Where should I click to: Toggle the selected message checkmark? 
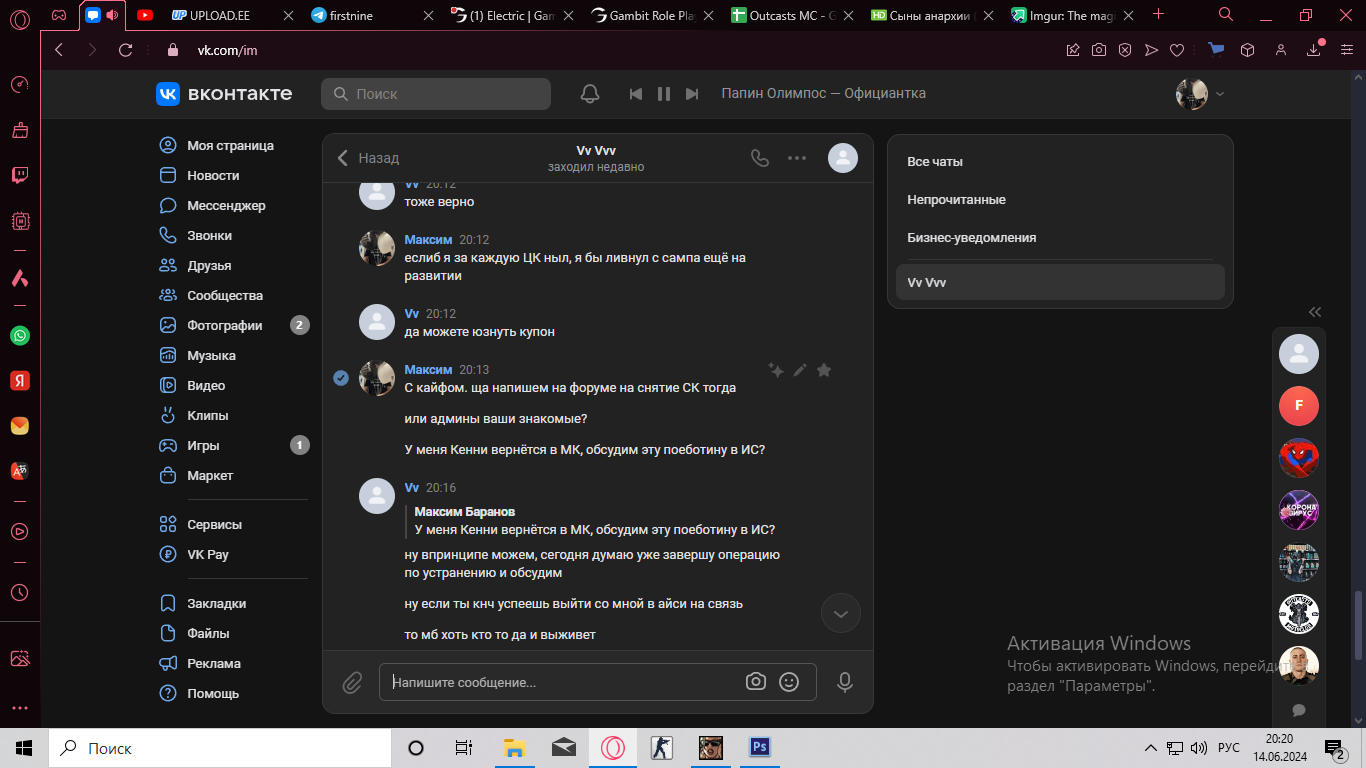click(341, 378)
